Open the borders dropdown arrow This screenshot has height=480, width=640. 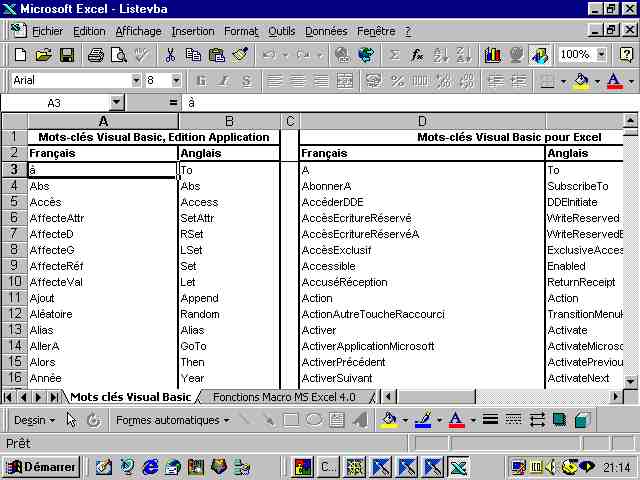pyautogui.click(x=564, y=81)
